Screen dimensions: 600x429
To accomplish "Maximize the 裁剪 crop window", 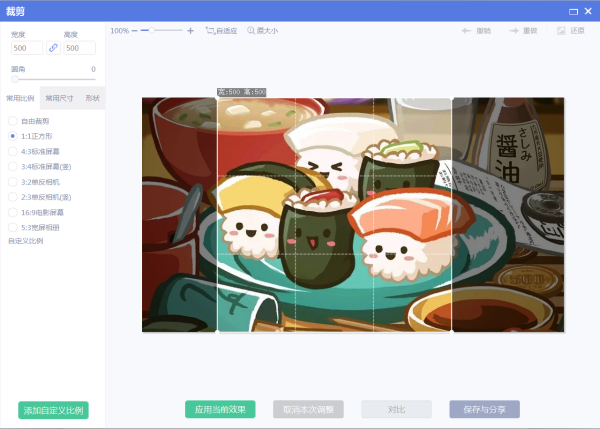I will [x=573, y=11].
